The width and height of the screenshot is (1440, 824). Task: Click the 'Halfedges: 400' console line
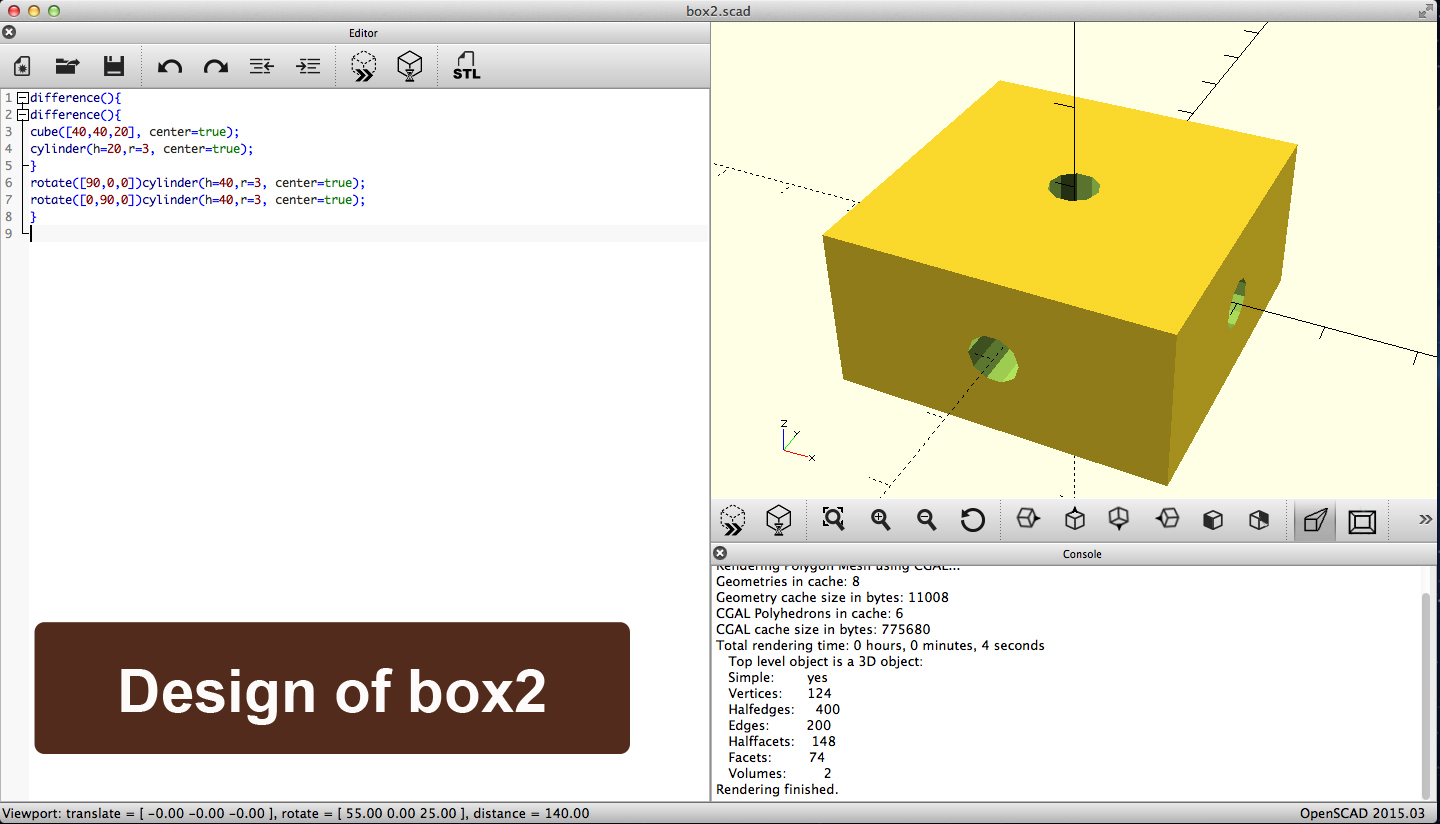pyautogui.click(x=784, y=709)
